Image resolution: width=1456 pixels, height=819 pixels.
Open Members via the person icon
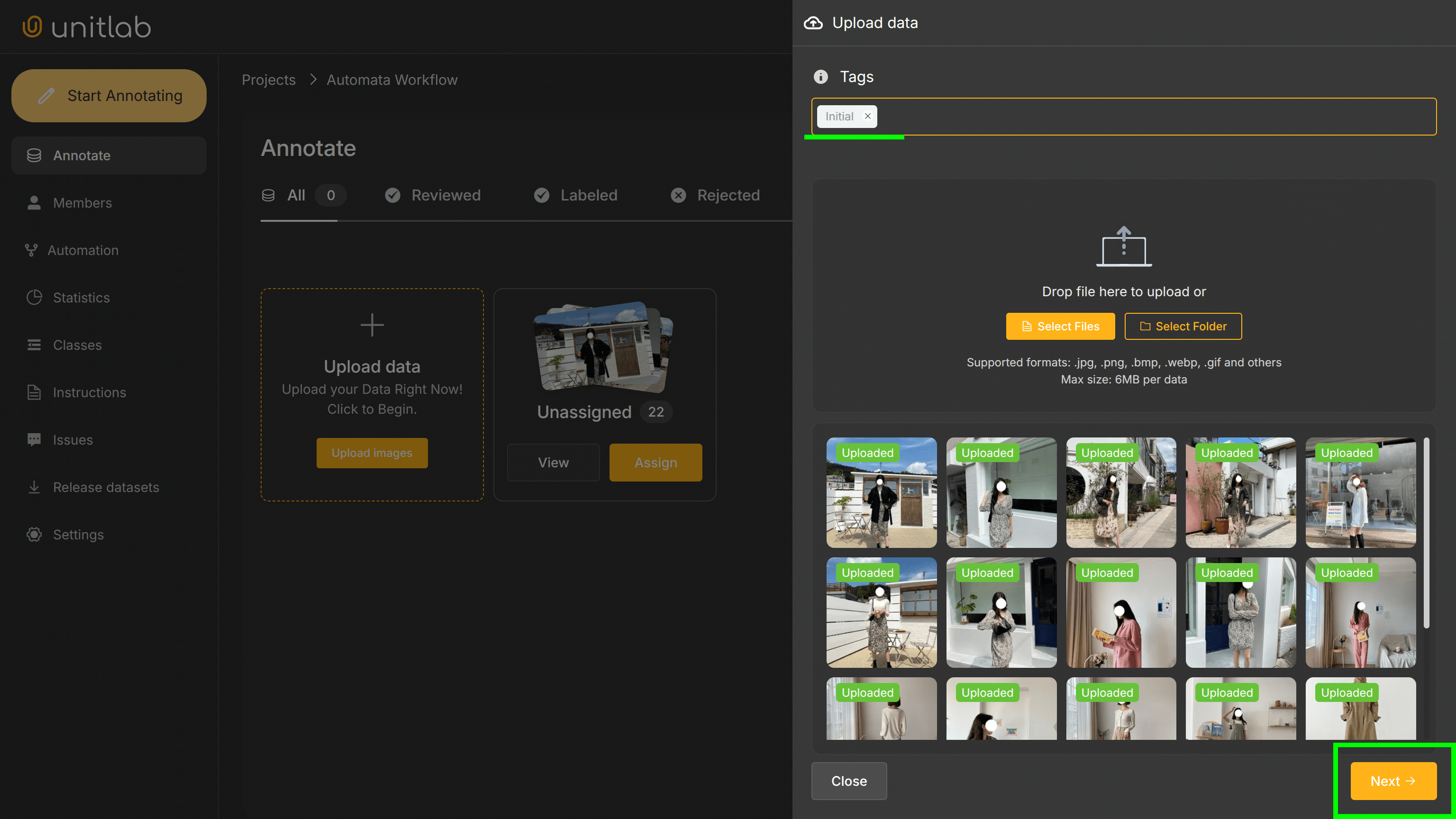(x=34, y=202)
